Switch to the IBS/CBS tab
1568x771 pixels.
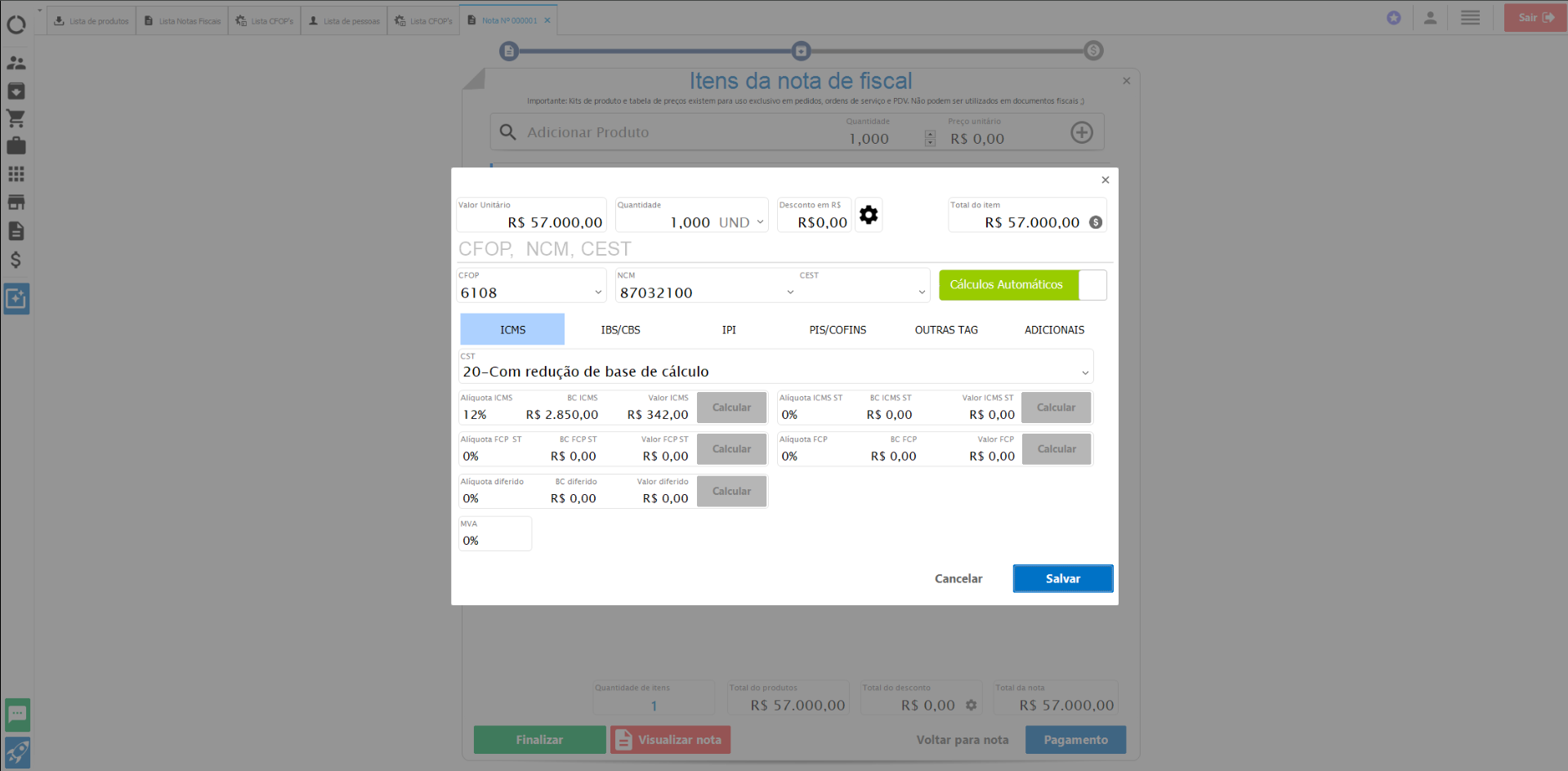[620, 330]
